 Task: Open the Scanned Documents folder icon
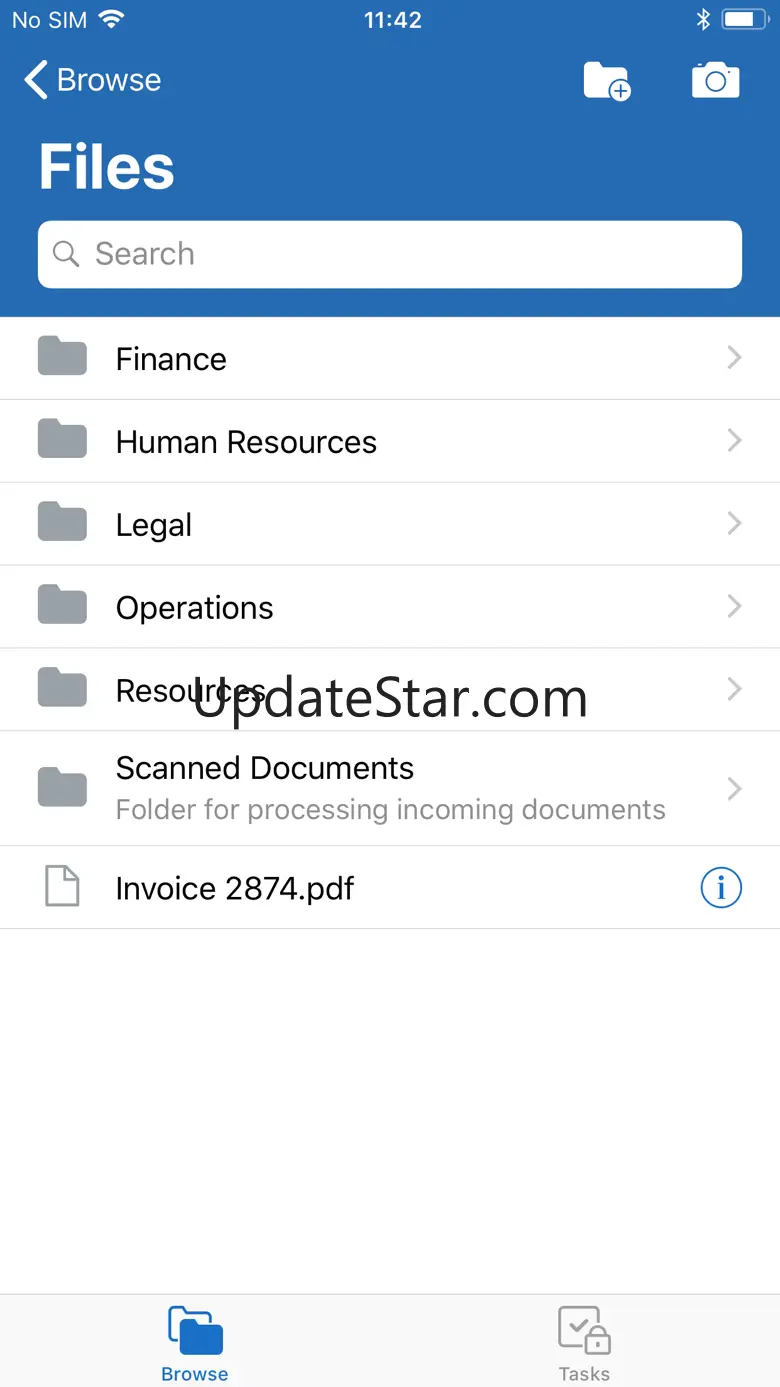62,788
